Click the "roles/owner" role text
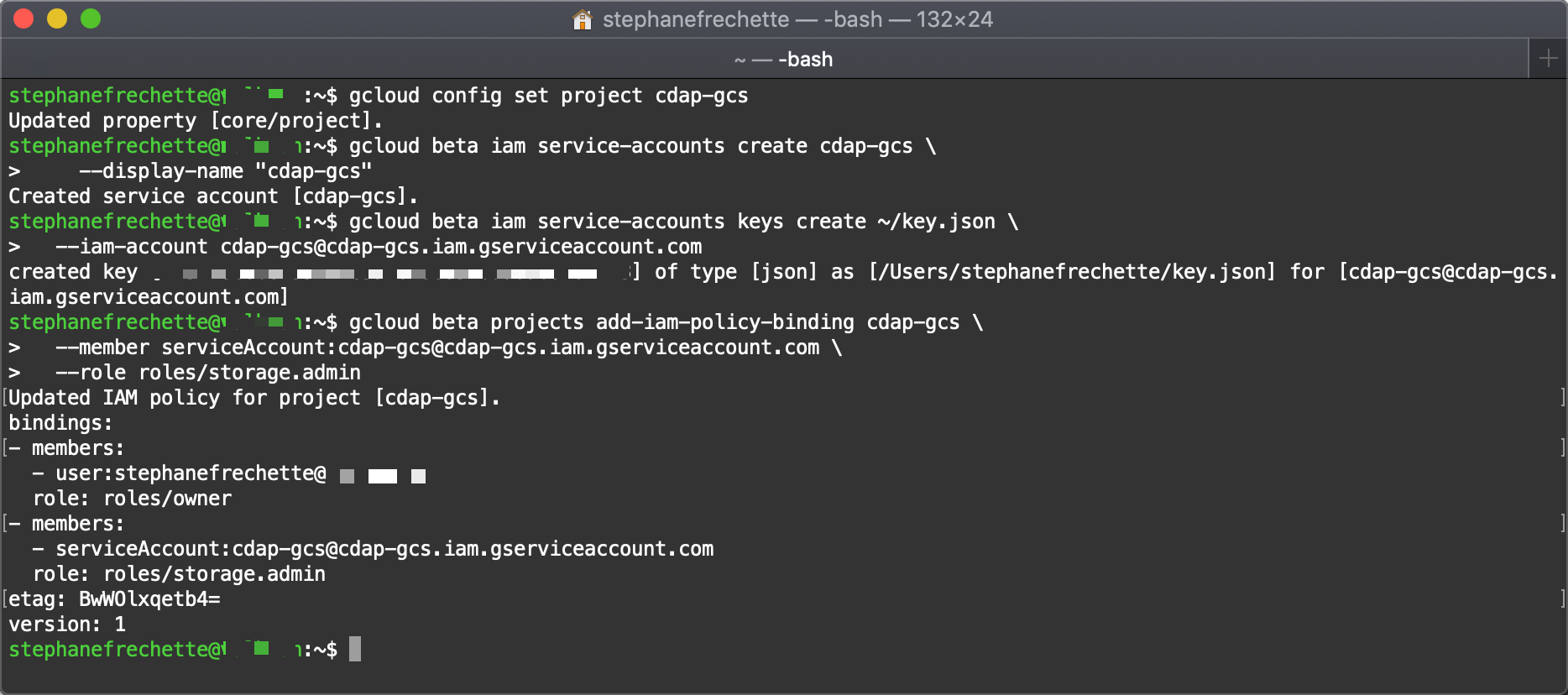Image resolution: width=1568 pixels, height=695 pixels. point(168,498)
